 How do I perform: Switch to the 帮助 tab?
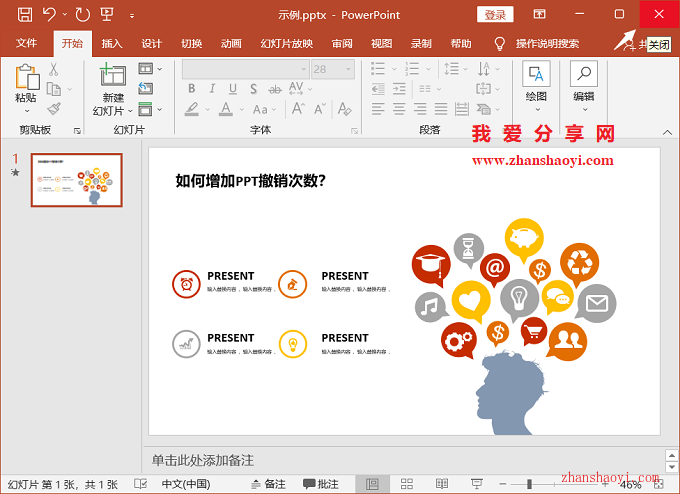coord(461,43)
